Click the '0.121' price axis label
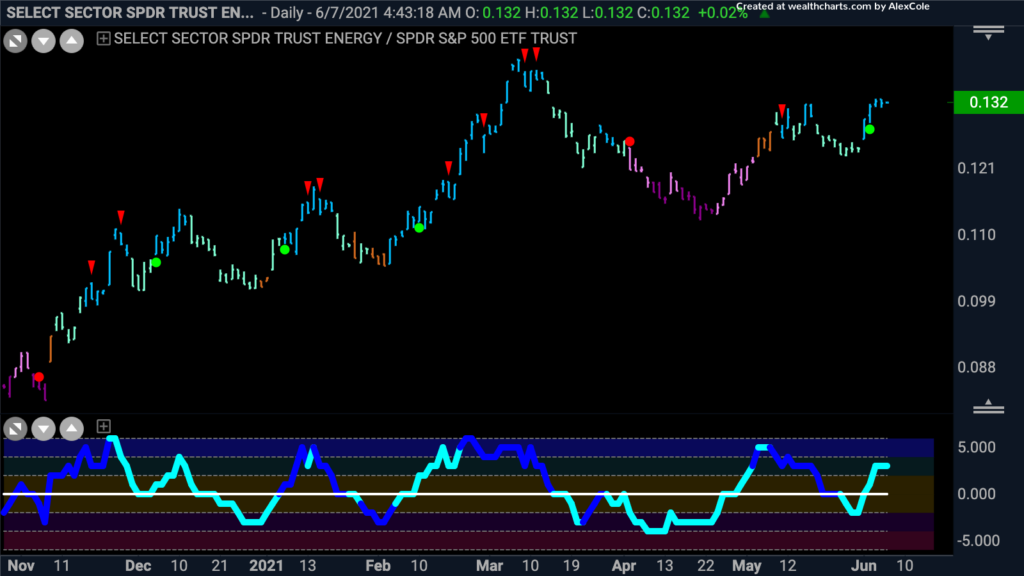1024x576 pixels. 976,168
